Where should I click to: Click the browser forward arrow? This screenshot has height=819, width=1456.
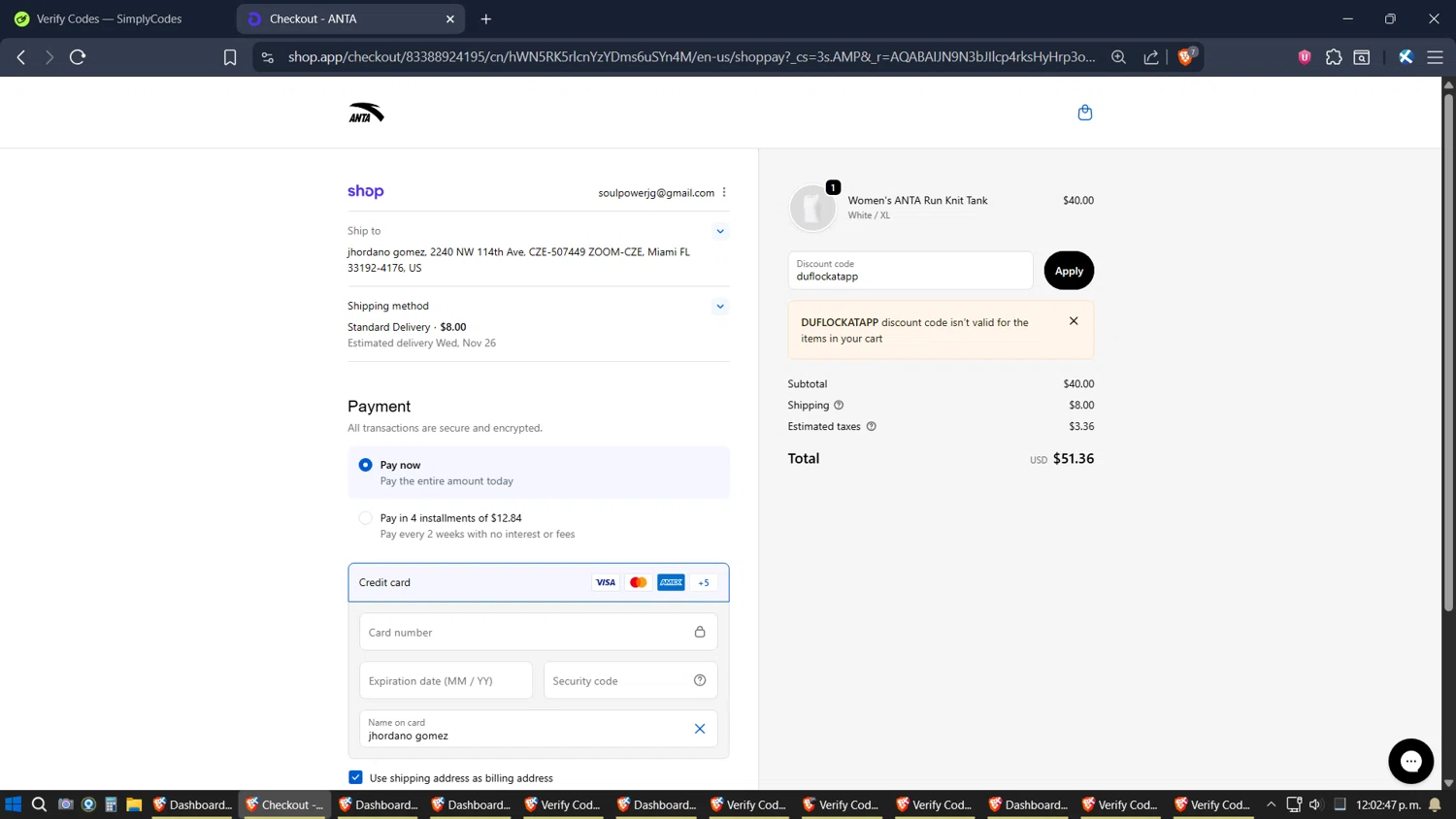[x=50, y=57]
